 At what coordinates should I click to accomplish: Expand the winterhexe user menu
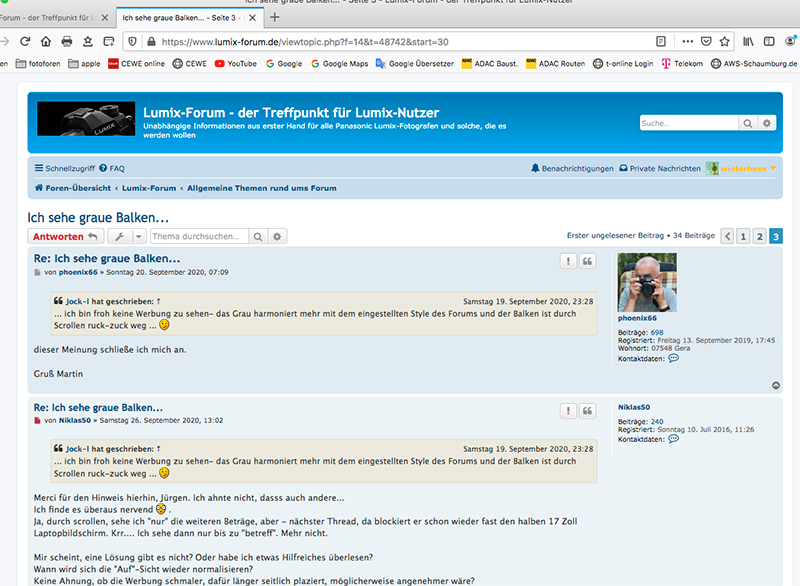(741, 169)
